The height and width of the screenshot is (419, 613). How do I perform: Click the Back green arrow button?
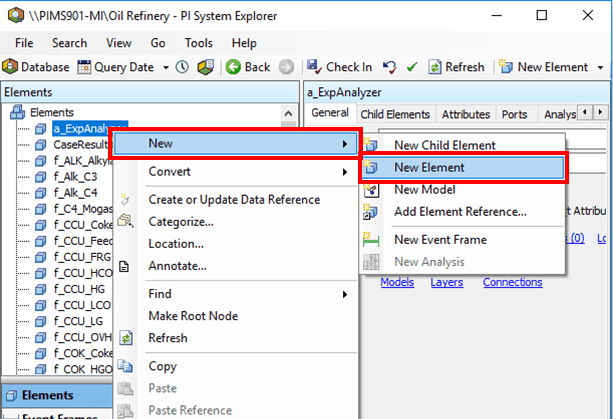pyautogui.click(x=233, y=67)
